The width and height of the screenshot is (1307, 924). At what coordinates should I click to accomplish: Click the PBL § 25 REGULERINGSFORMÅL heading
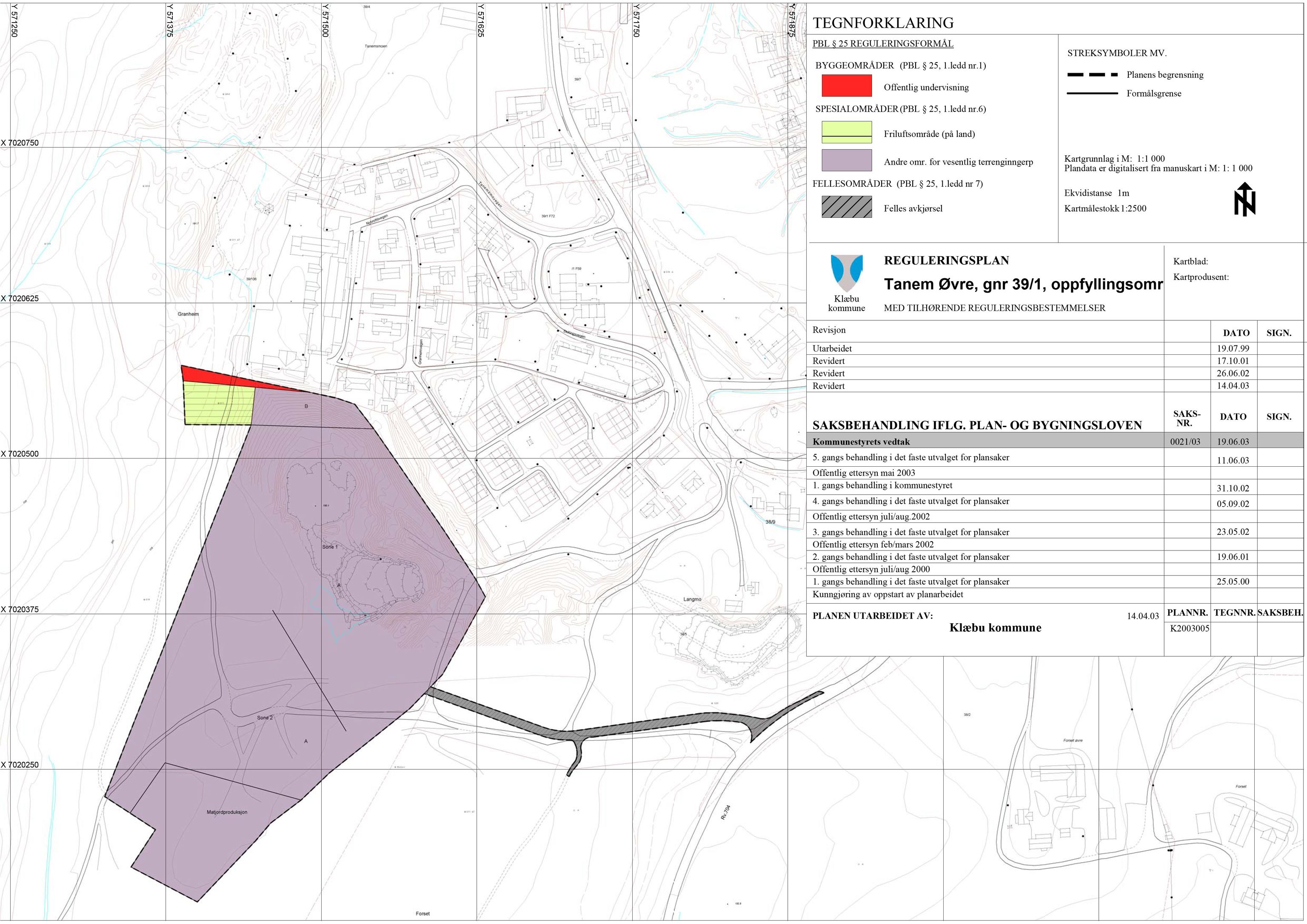pos(883,44)
